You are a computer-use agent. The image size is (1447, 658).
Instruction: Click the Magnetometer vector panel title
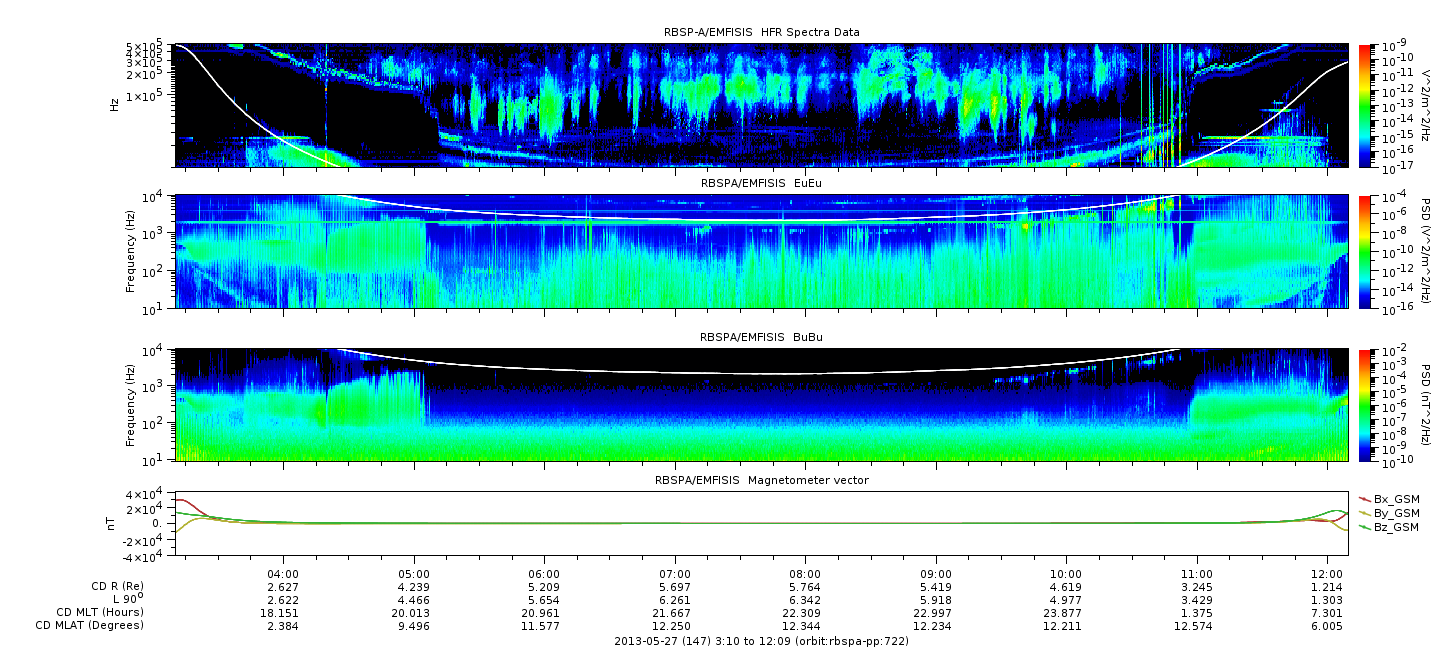coord(761,480)
